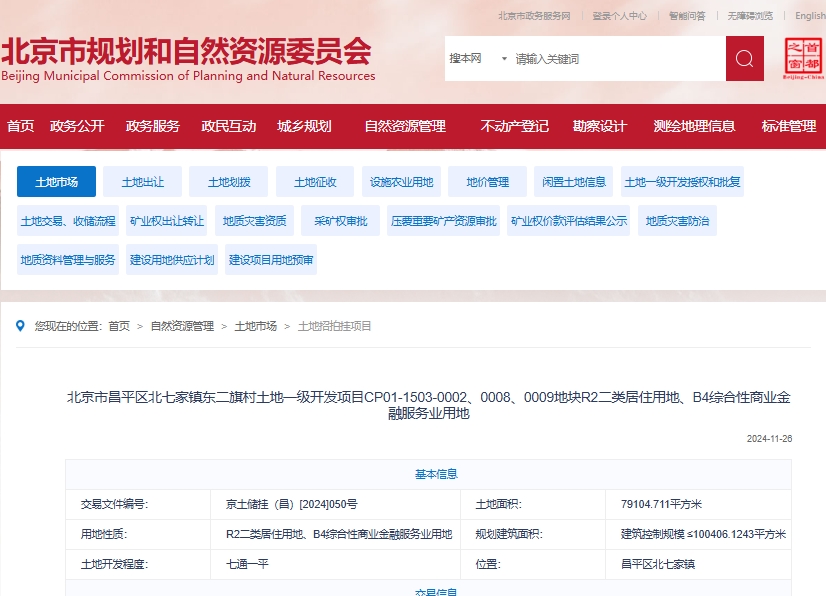Open the 建设用地供应计划 tab

tap(172, 260)
